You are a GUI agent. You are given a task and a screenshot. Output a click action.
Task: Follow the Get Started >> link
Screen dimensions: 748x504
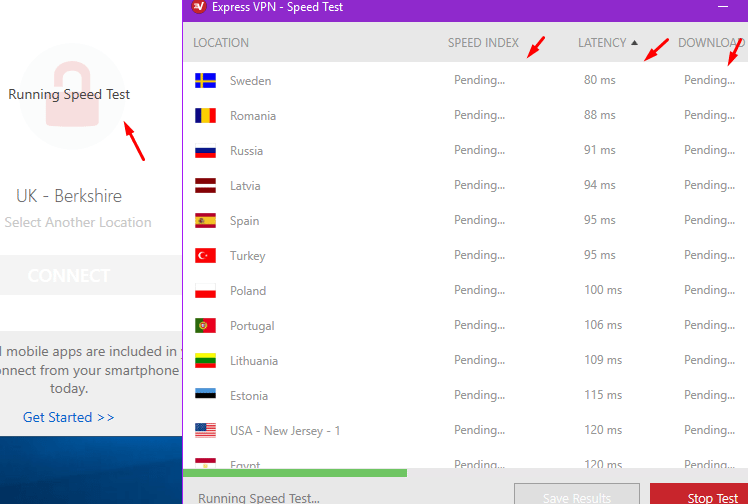69,417
